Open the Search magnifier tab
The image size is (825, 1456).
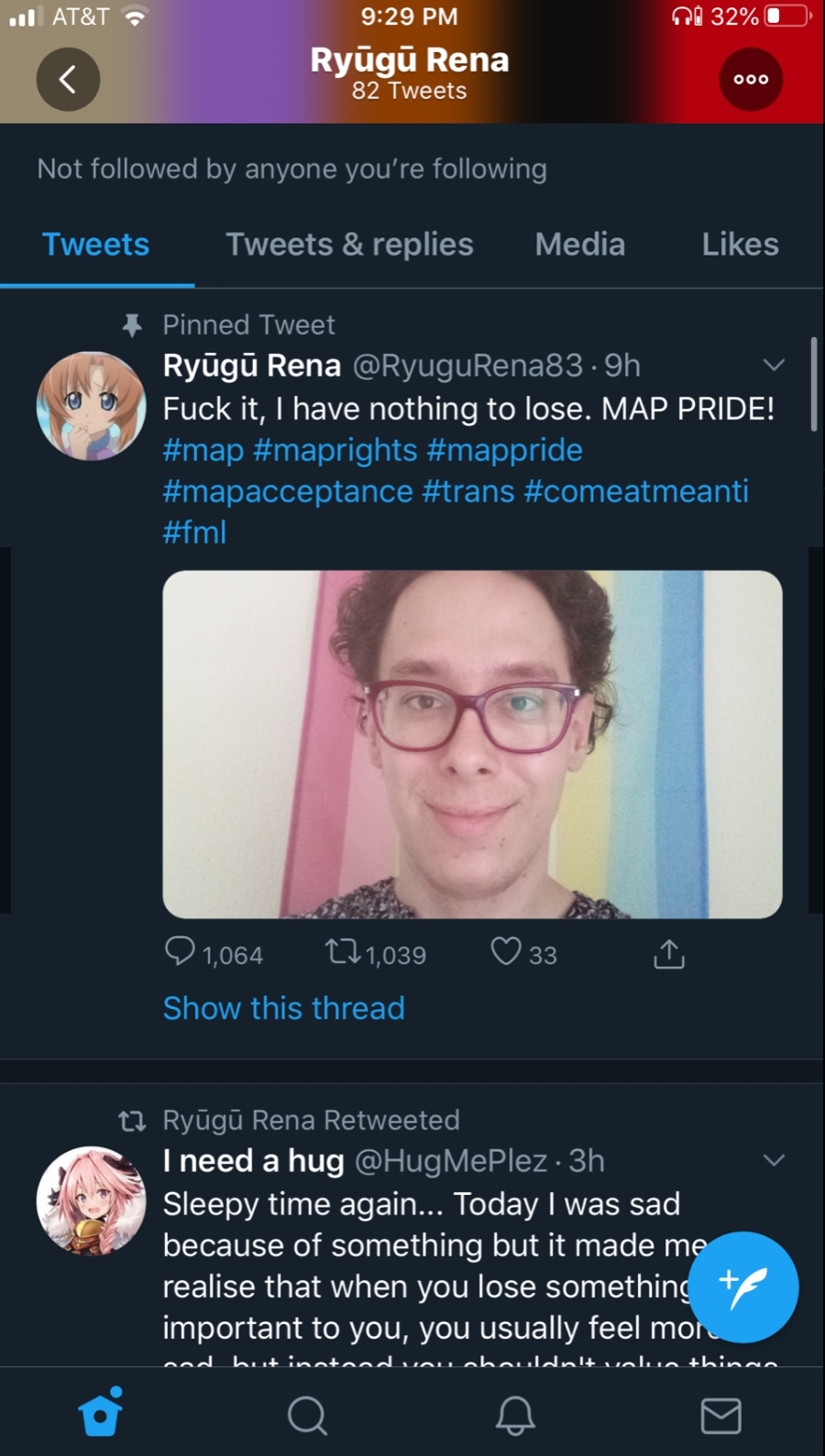(x=307, y=1415)
